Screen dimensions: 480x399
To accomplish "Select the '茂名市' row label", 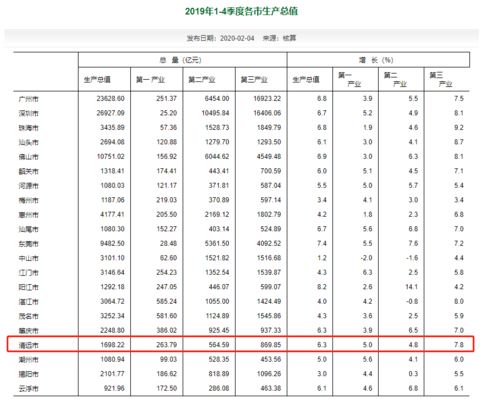I will (29, 316).
